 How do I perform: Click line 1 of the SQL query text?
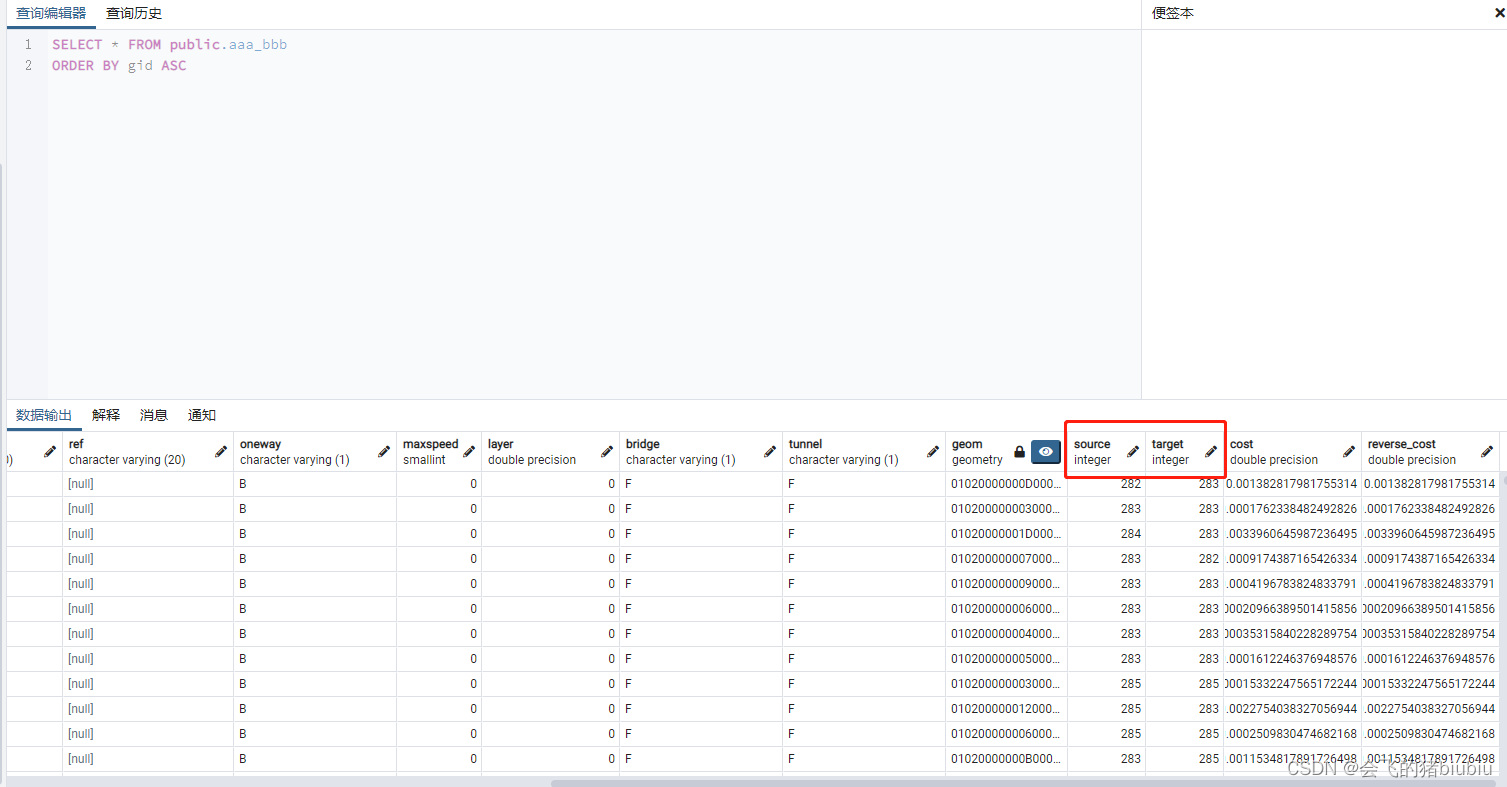point(169,44)
